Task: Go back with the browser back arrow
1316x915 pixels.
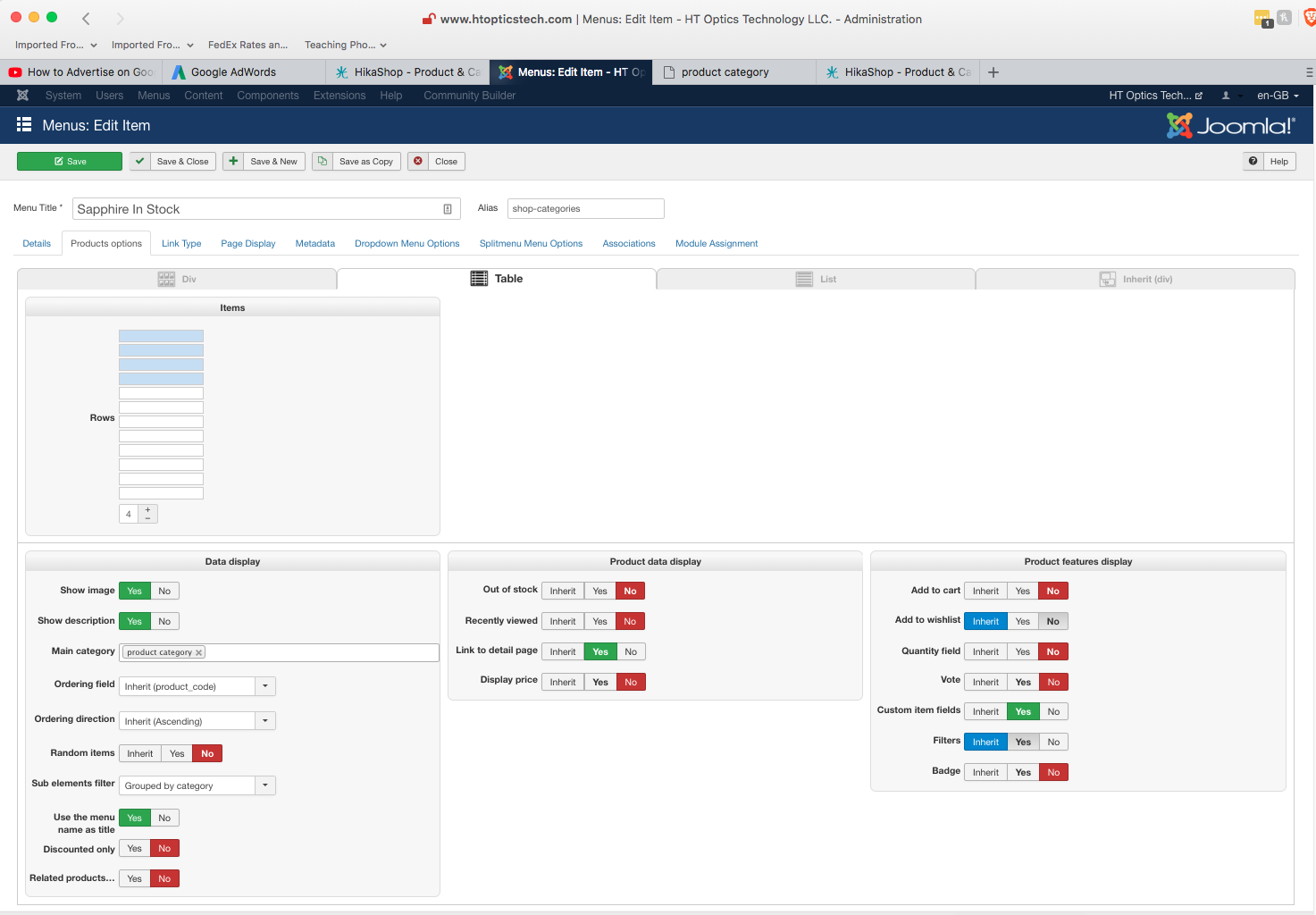Action: (86, 19)
